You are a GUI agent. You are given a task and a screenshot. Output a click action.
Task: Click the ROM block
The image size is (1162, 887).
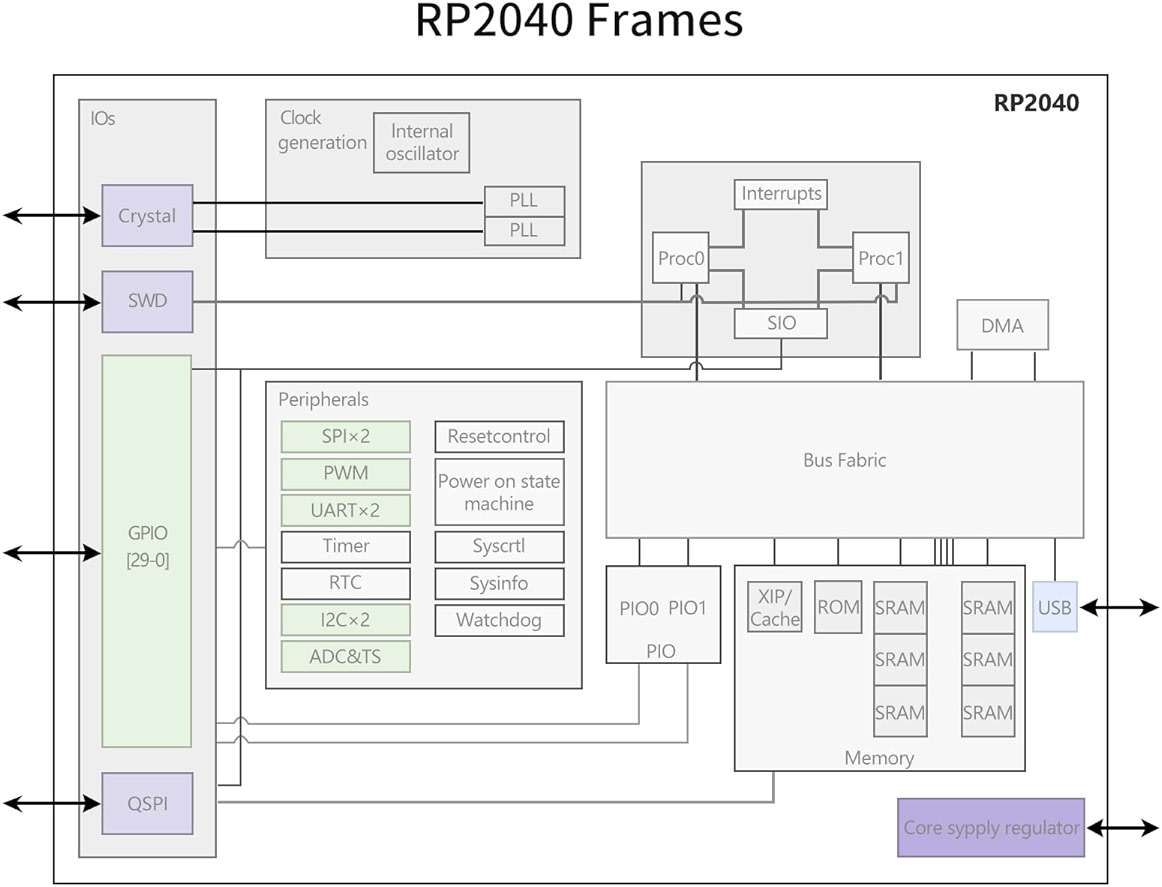pyautogui.click(x=838, y=607)
